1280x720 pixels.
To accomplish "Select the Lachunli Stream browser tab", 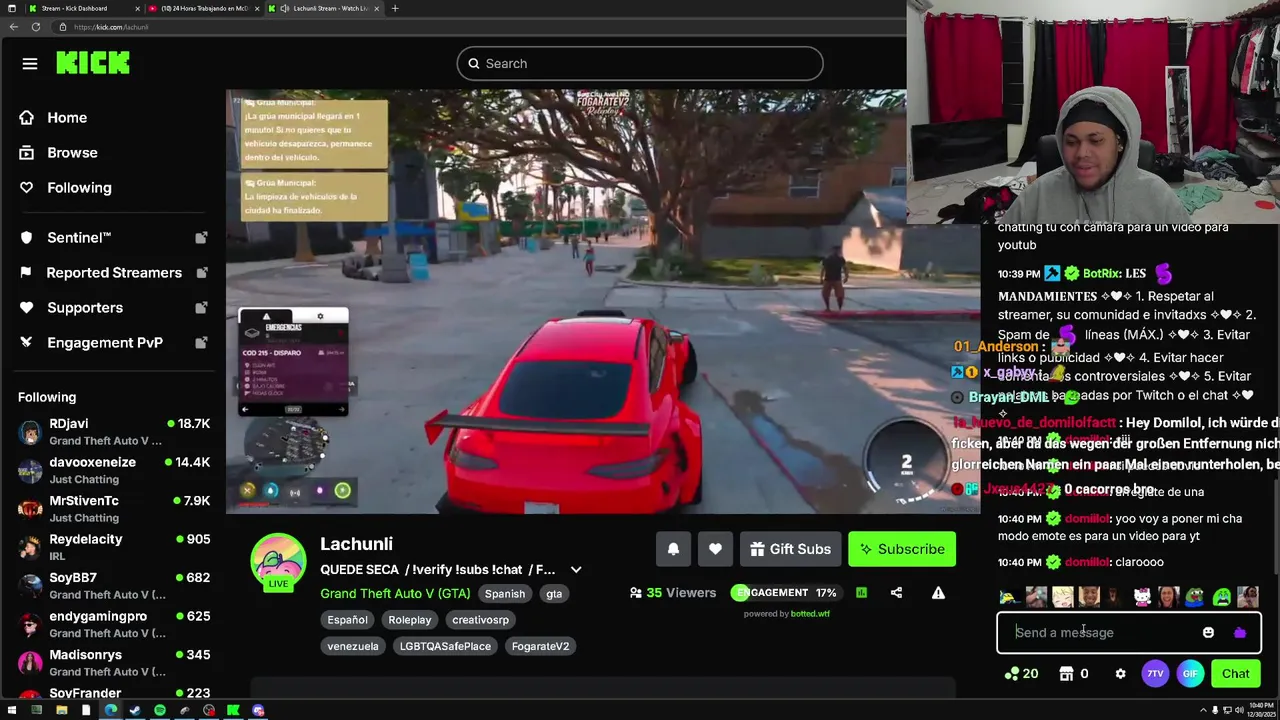I will pyautogui.click(x=324, y=8).
